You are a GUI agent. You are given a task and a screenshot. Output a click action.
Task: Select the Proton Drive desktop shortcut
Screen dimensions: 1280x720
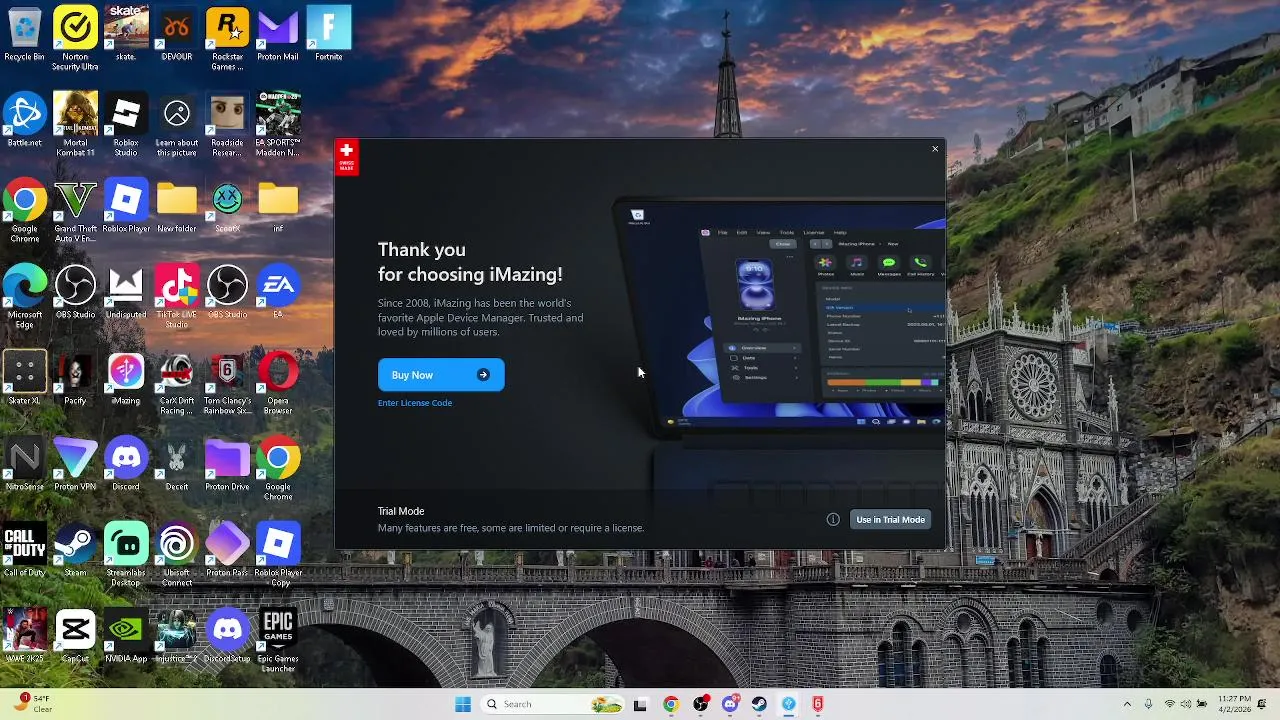[x=227, y=465]
